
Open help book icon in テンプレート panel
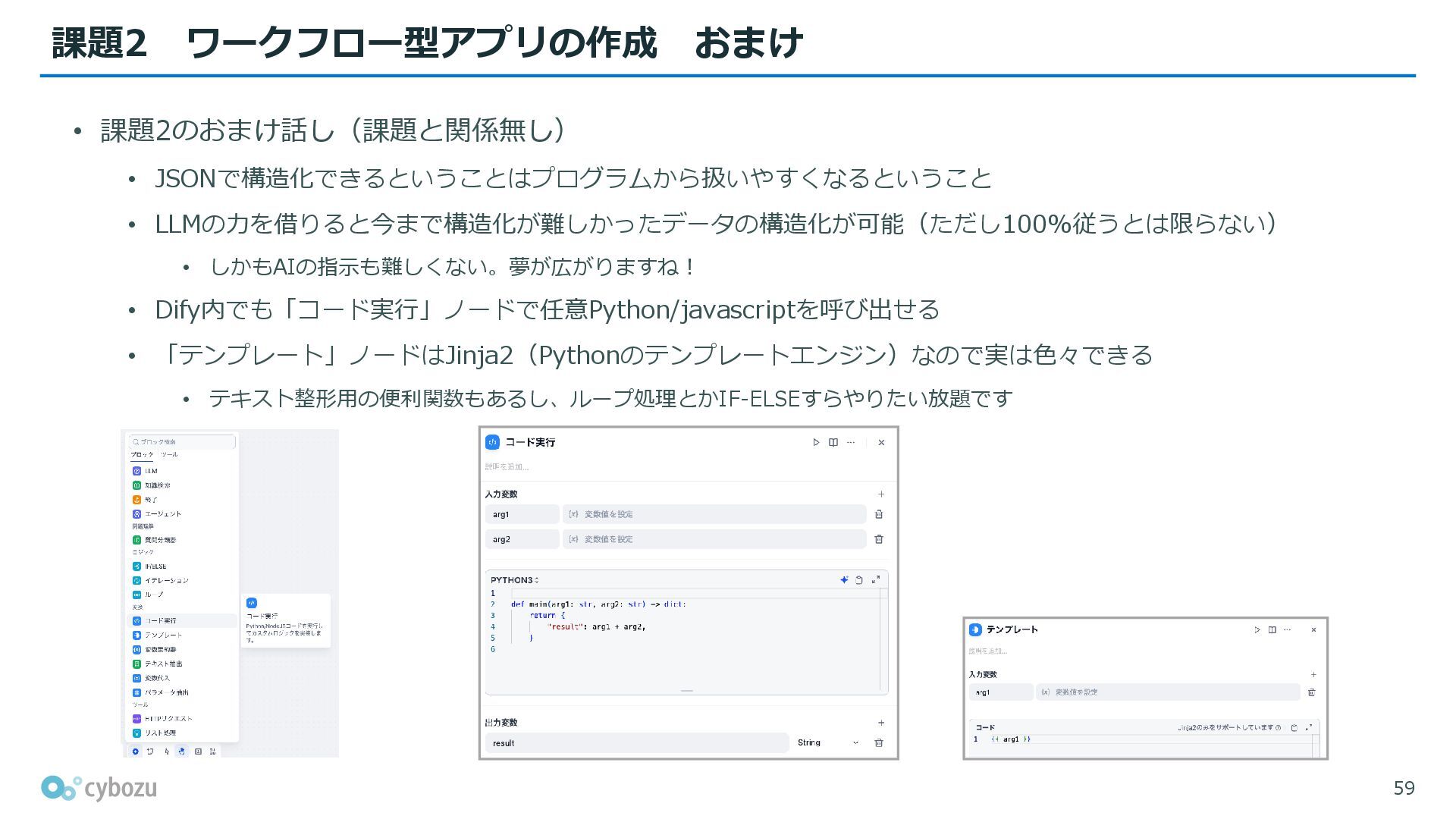[1272, 629]
